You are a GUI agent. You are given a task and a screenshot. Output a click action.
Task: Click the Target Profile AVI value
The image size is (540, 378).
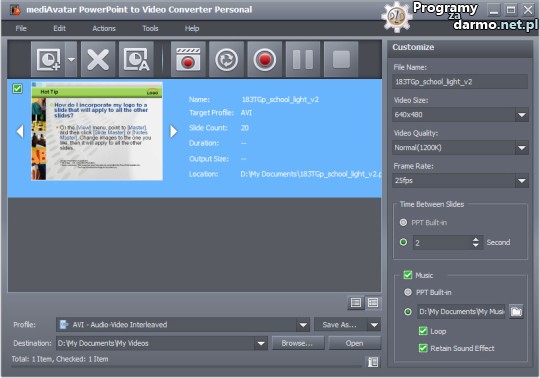[x=247, y=113]
